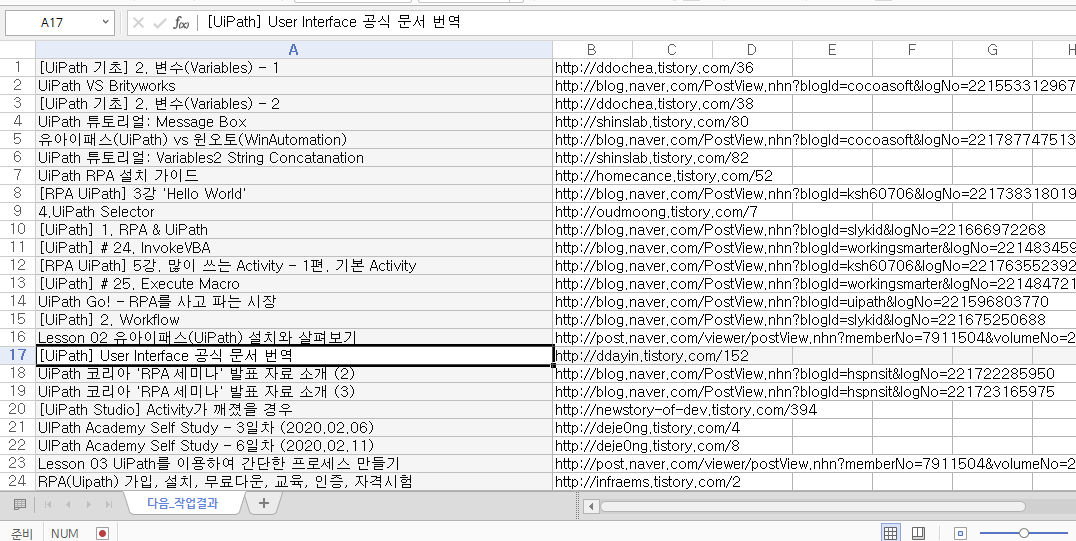Click URL cell http://newstory-of-dev.tistory.com/394
1076x541 pixels.
[x=592, y=409]
